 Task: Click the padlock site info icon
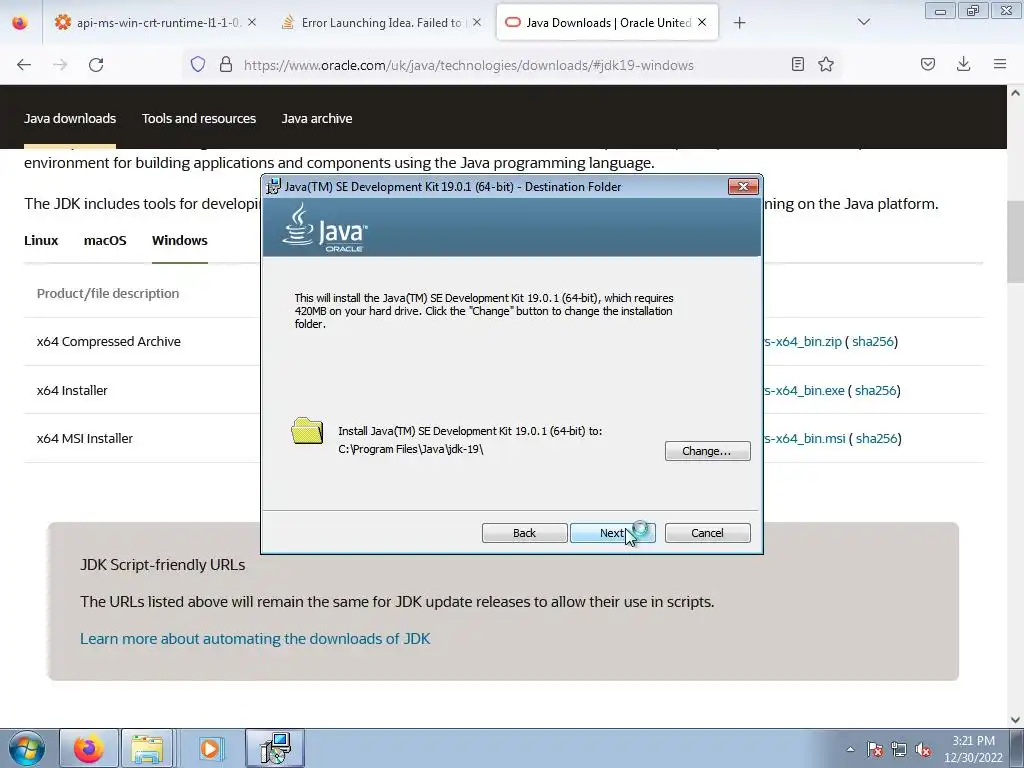226,65
